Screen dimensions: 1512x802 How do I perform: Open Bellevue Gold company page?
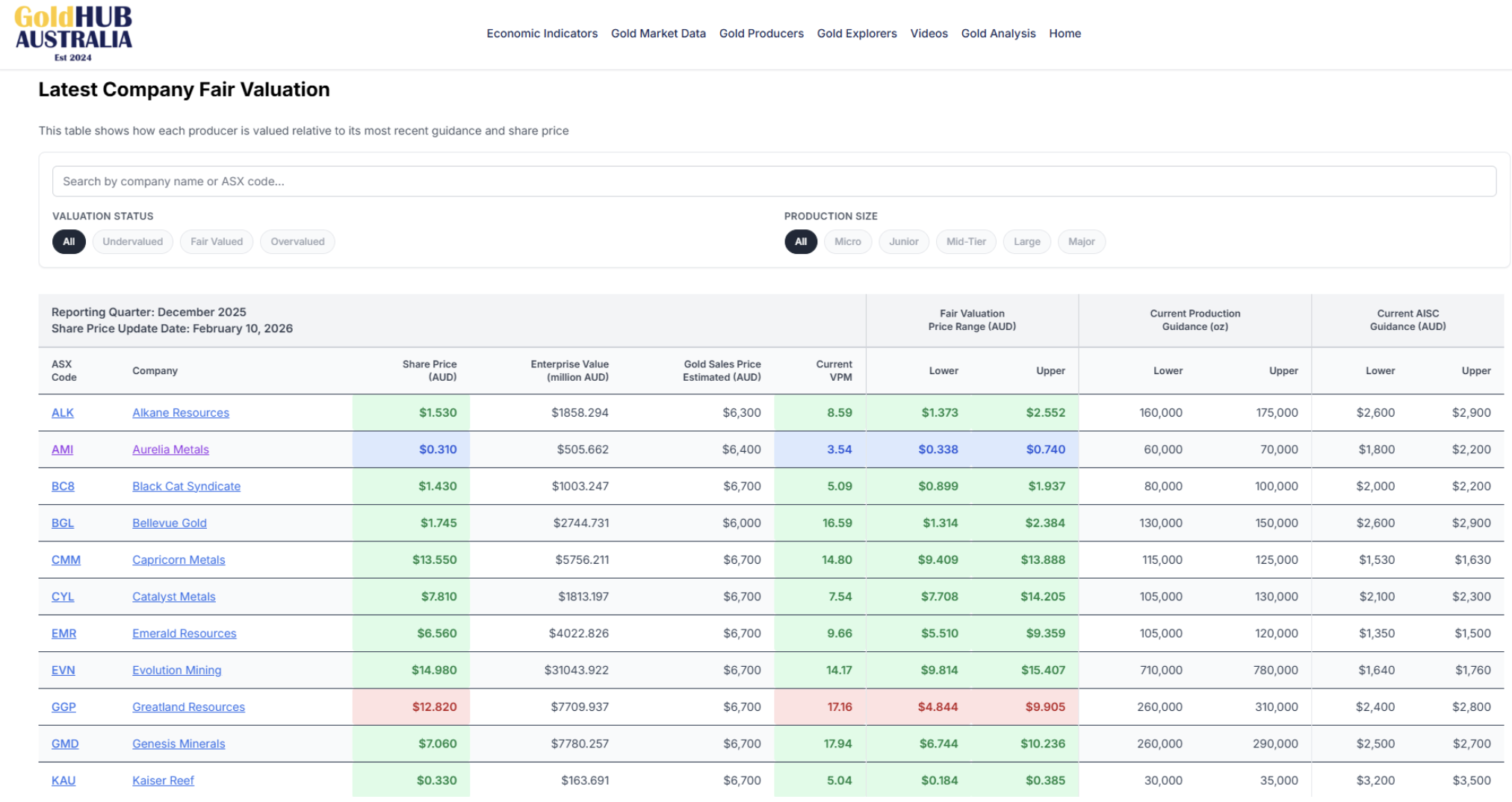pos(170,523)
